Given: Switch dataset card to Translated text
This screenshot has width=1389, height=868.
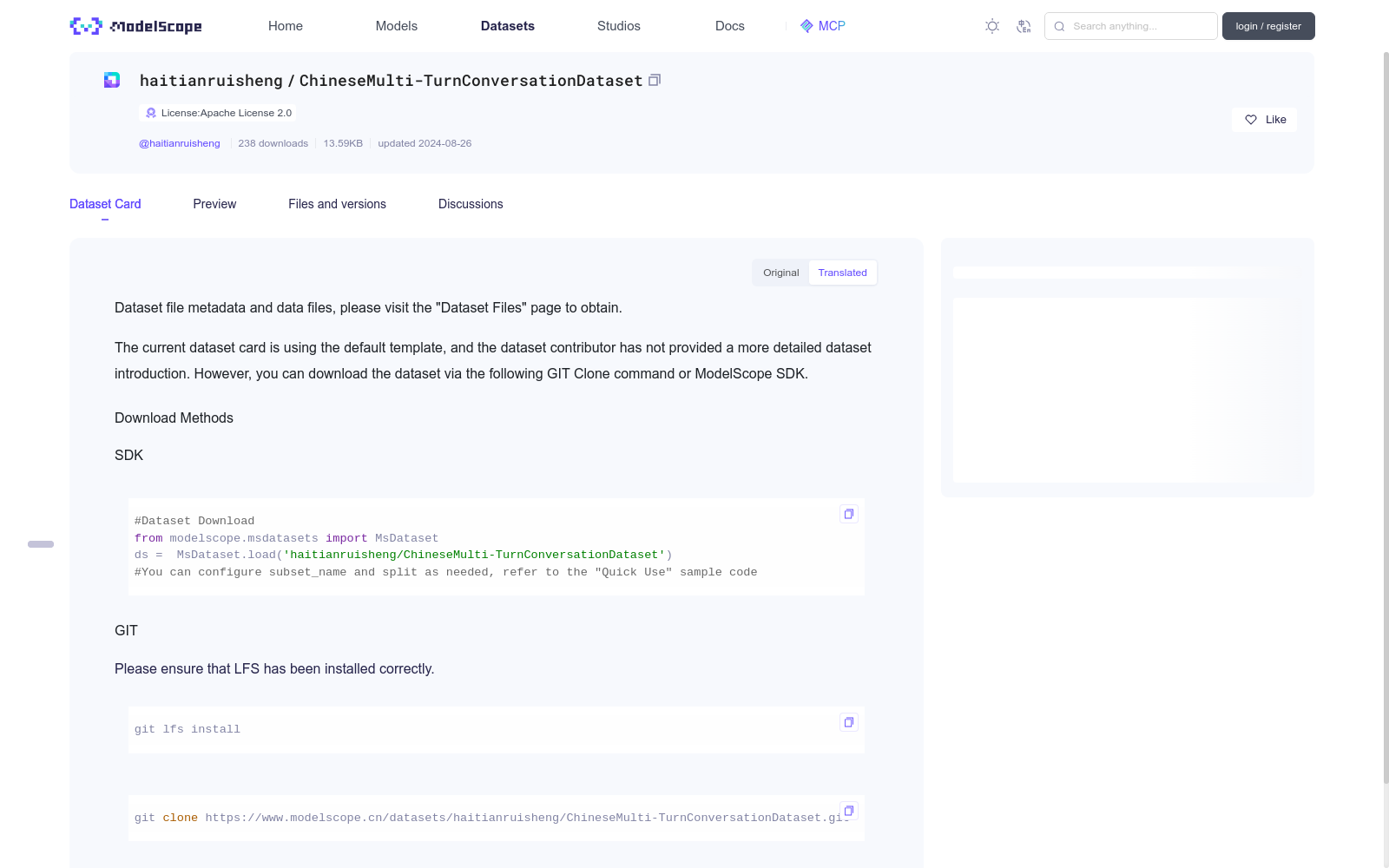Looking at the screenshot, I should (842, 273).
